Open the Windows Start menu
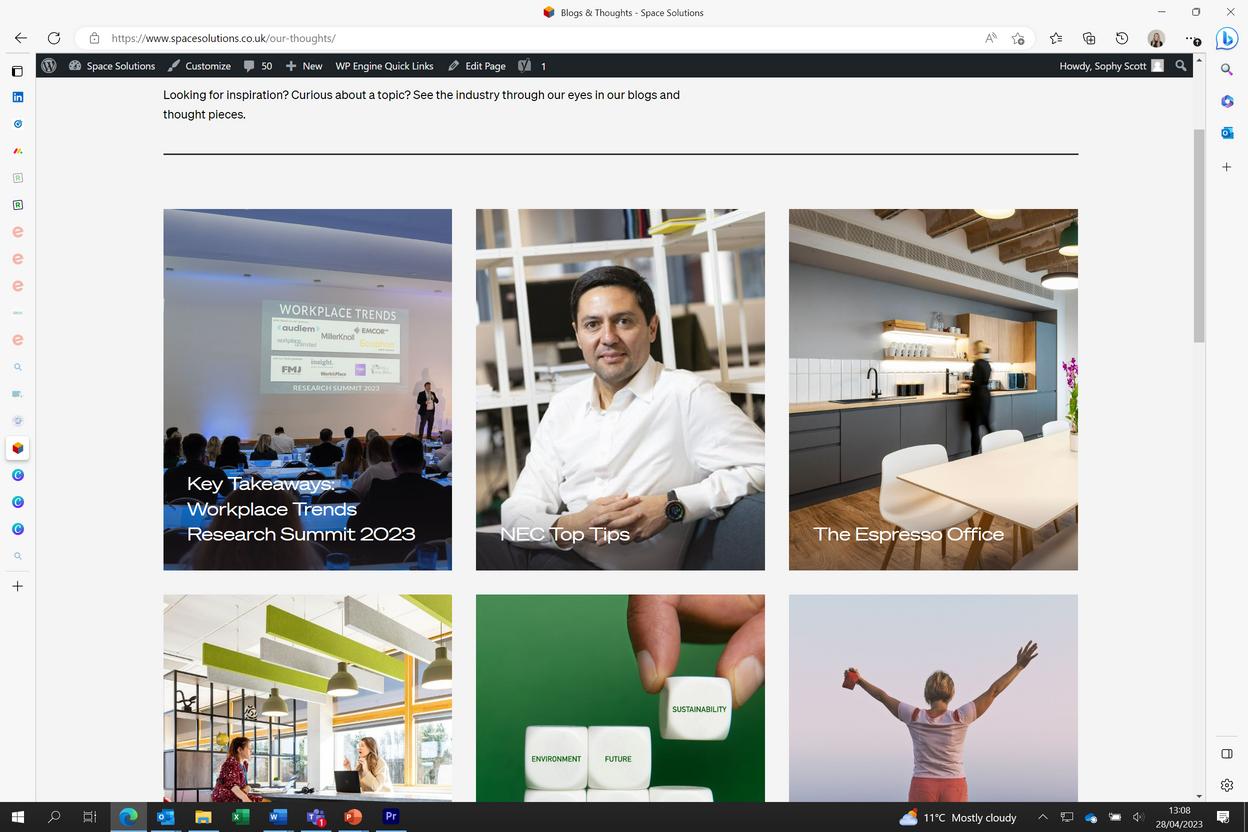The width and height of the screenshot is (1248, 832). pos(18,817)
